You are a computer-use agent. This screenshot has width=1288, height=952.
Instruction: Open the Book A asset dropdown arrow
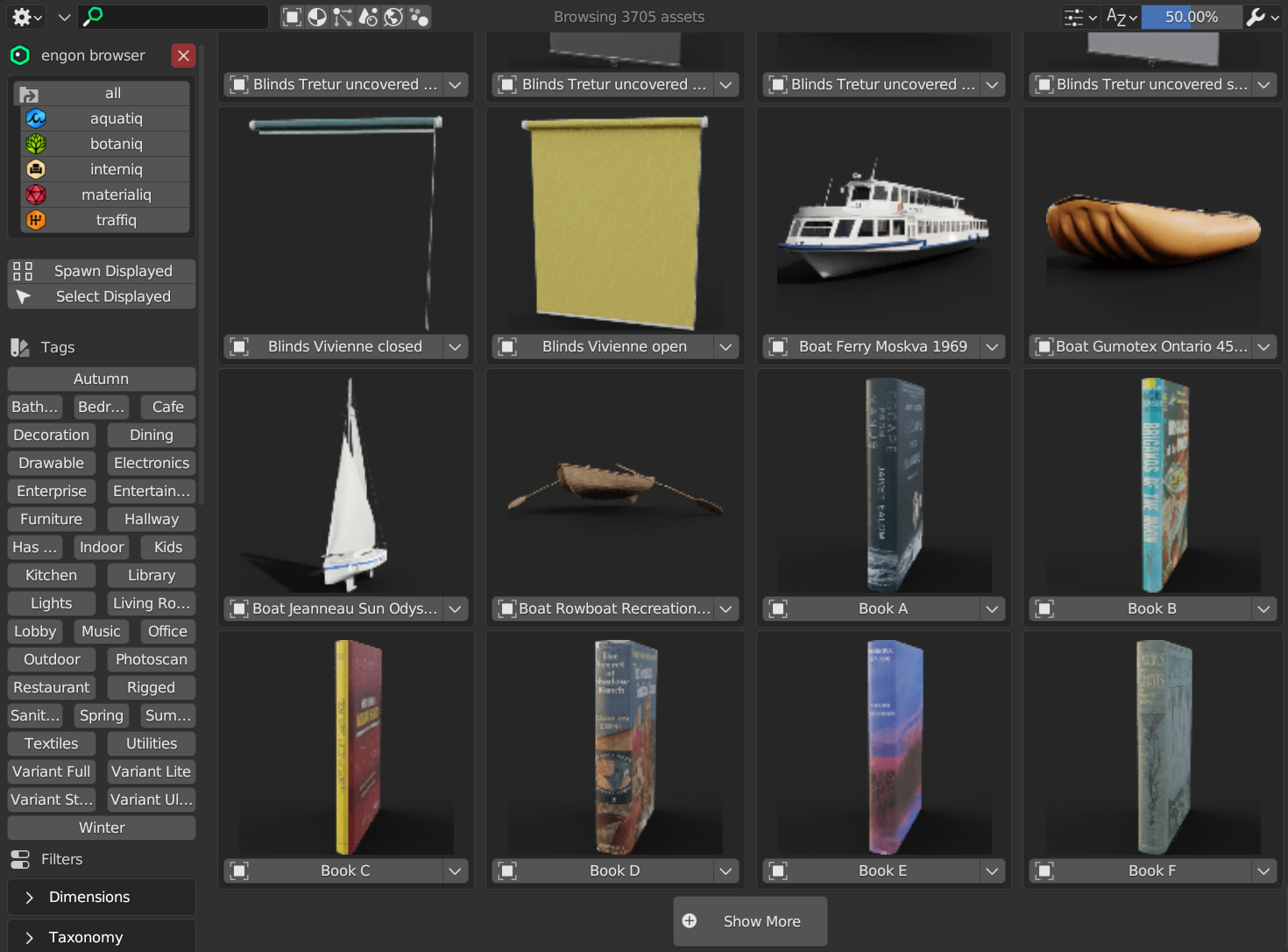992,608
